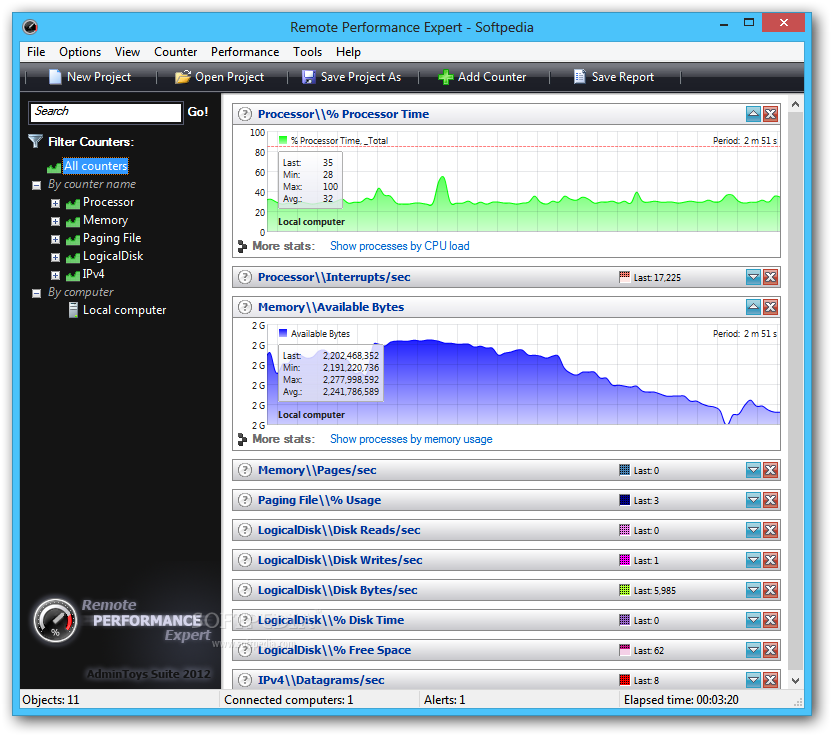Click the scrollbar down arrow
Screen dimensions: 832x736
click(795, 680)
